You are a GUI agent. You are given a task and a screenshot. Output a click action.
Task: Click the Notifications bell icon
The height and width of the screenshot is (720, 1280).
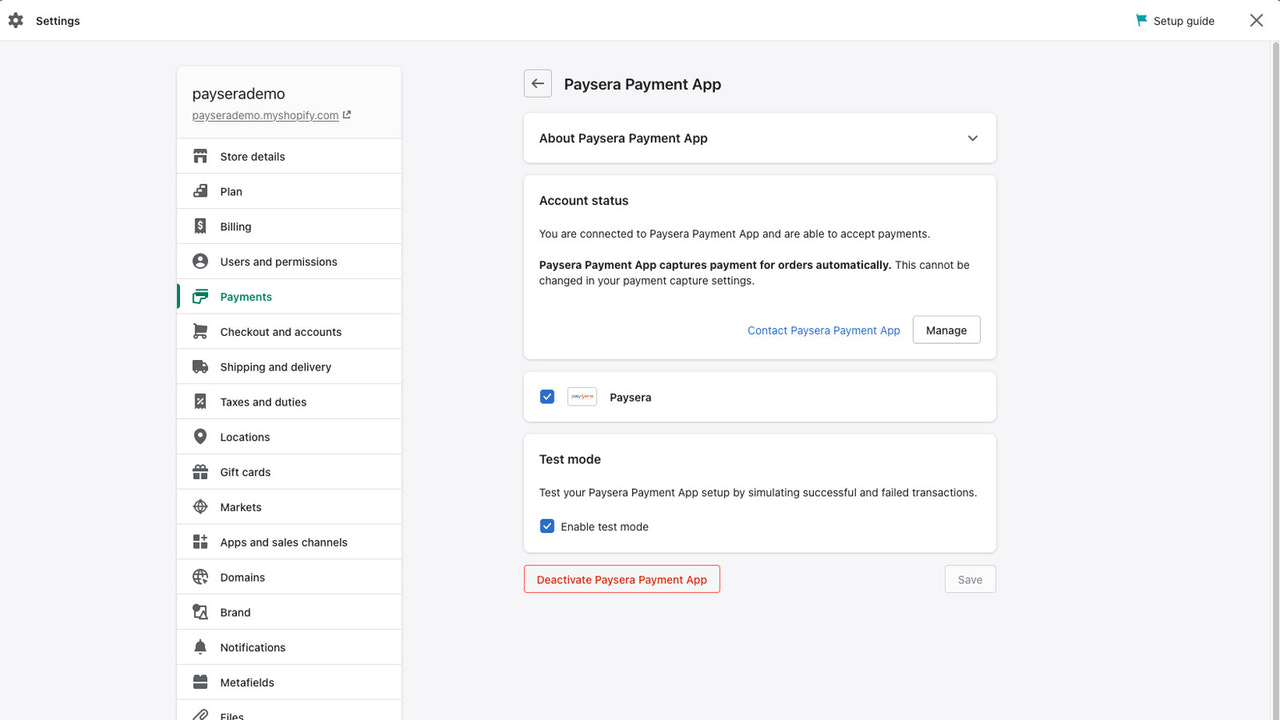point(200,646)
